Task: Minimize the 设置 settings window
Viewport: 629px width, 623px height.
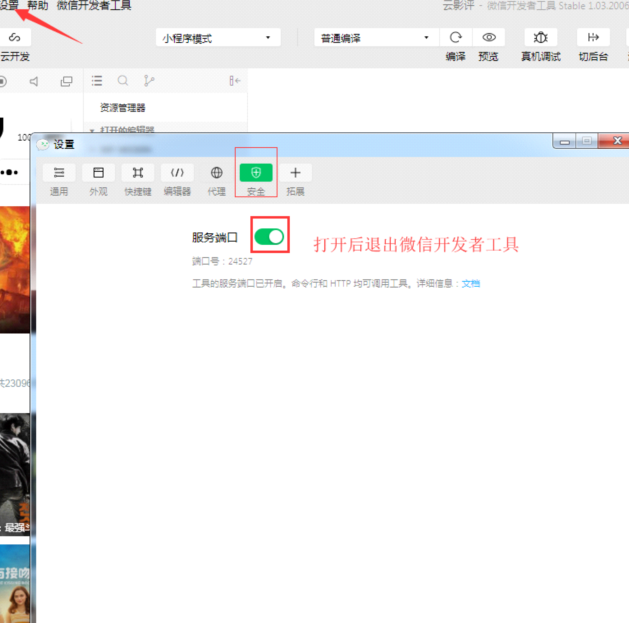Action: (x=564, y=141)
